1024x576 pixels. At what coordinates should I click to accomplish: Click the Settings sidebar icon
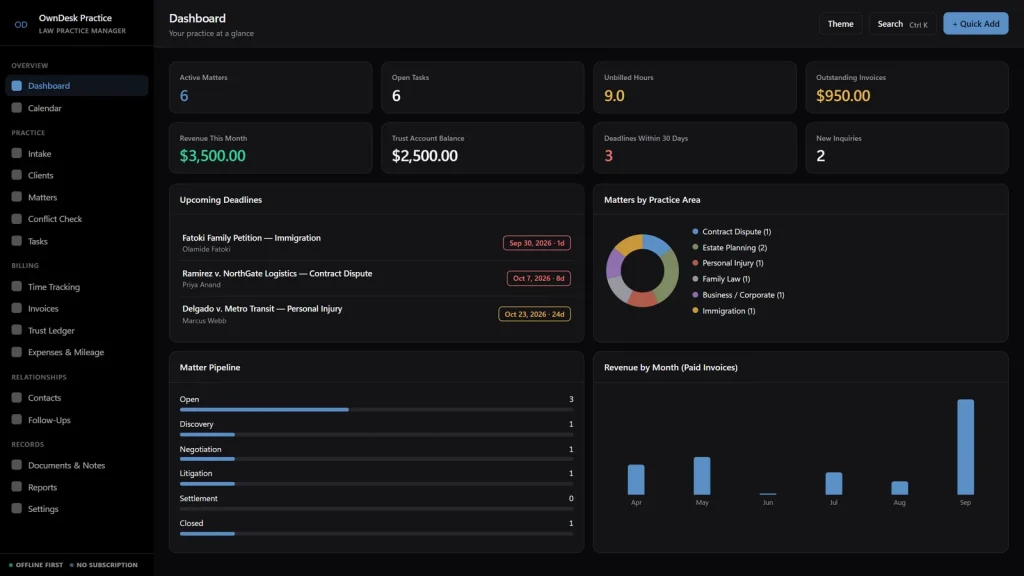click(x=16, y=509)
